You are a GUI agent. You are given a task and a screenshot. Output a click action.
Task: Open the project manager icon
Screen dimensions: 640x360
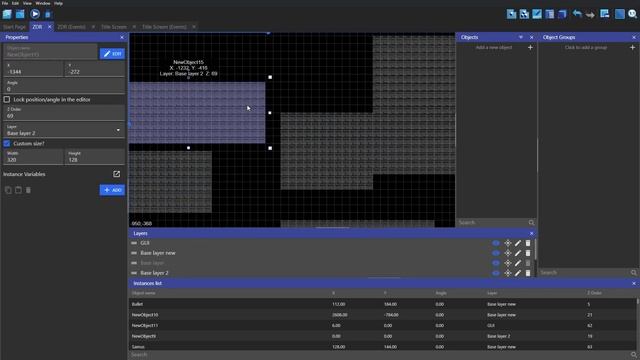pos(7,14)
